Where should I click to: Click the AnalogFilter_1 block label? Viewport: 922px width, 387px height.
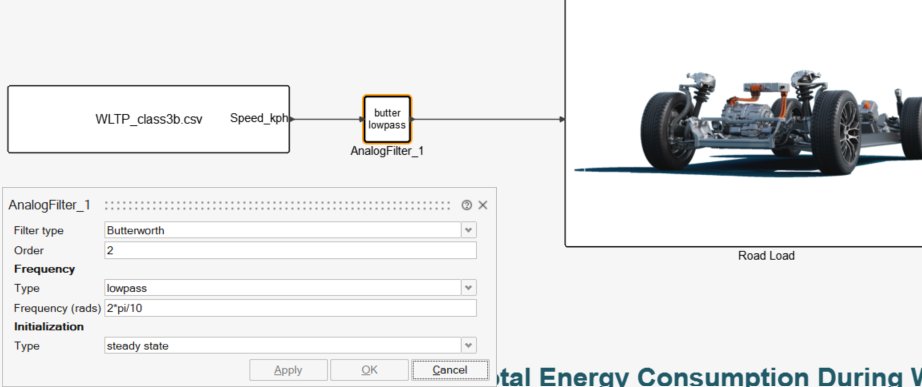tap(387, 151)
